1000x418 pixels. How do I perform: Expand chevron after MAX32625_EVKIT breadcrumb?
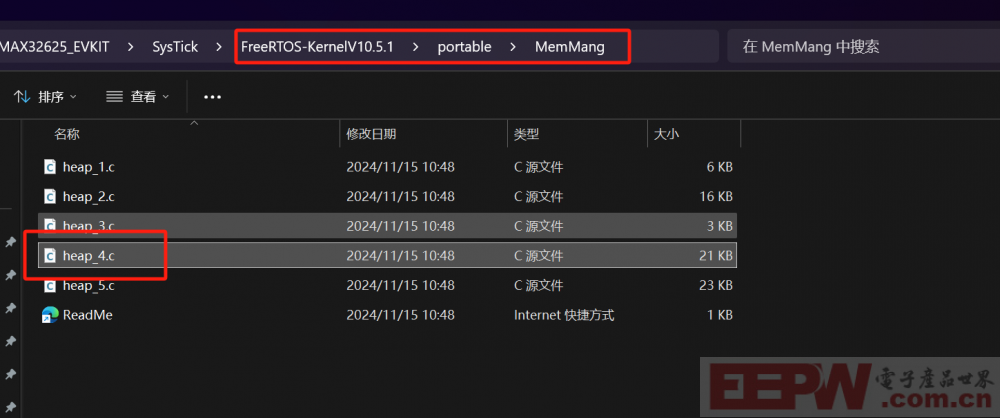coord(130,47)
